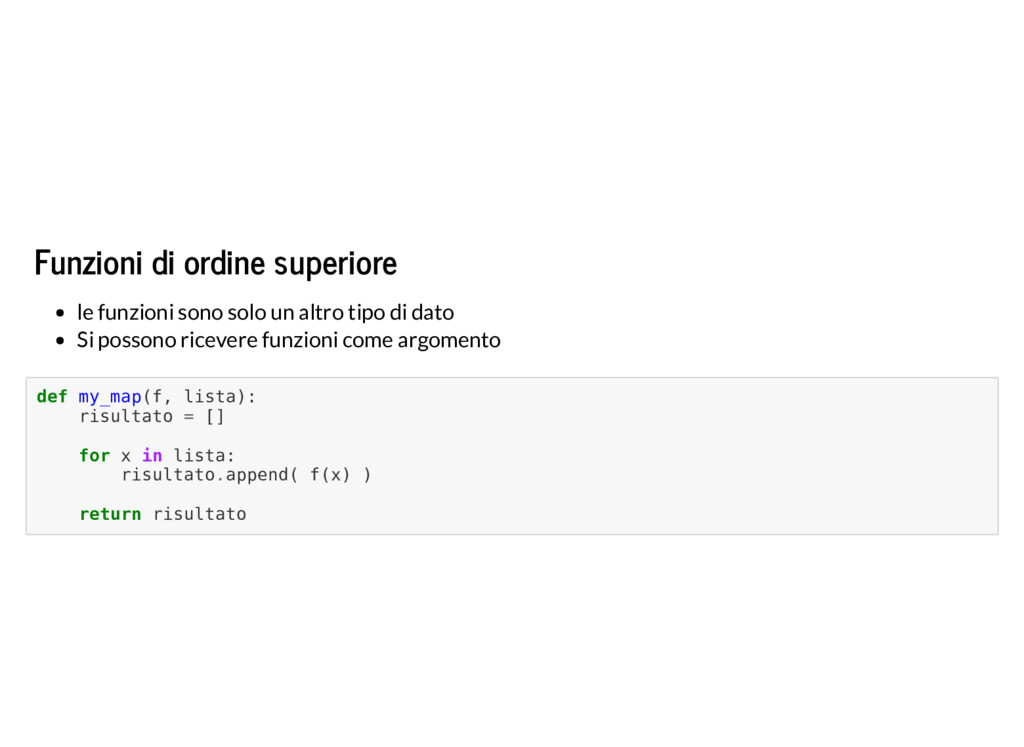This screenshot has height=747, width=1024.
Task: Click empty area inside the code block
Action: (x=653, y=457)
